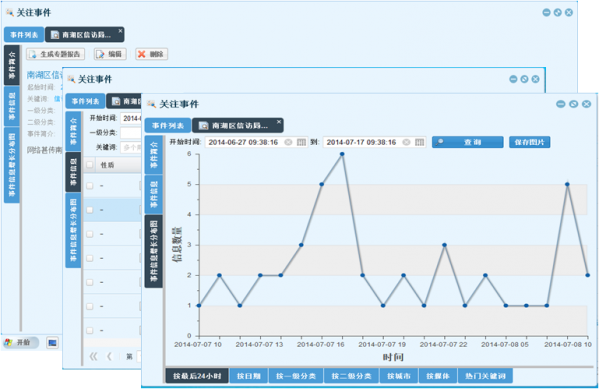Select the 按城市 chart view

pyautogui.click(x=399, y=376)
